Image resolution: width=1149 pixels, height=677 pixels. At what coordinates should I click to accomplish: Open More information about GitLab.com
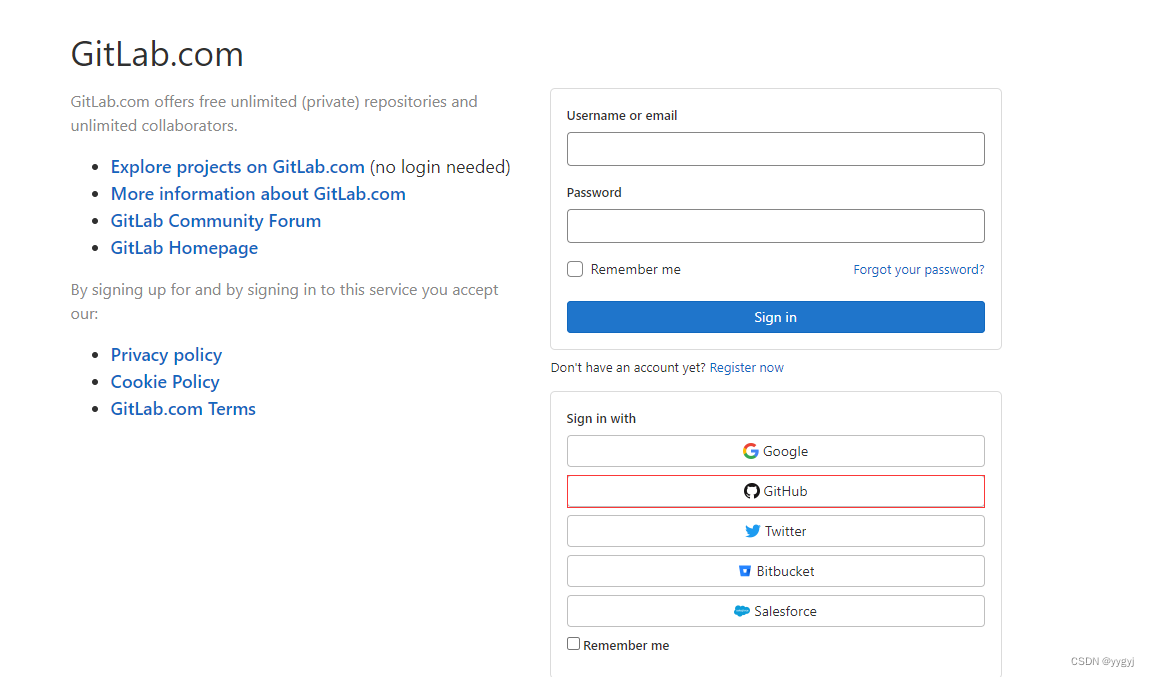[258, 194]
